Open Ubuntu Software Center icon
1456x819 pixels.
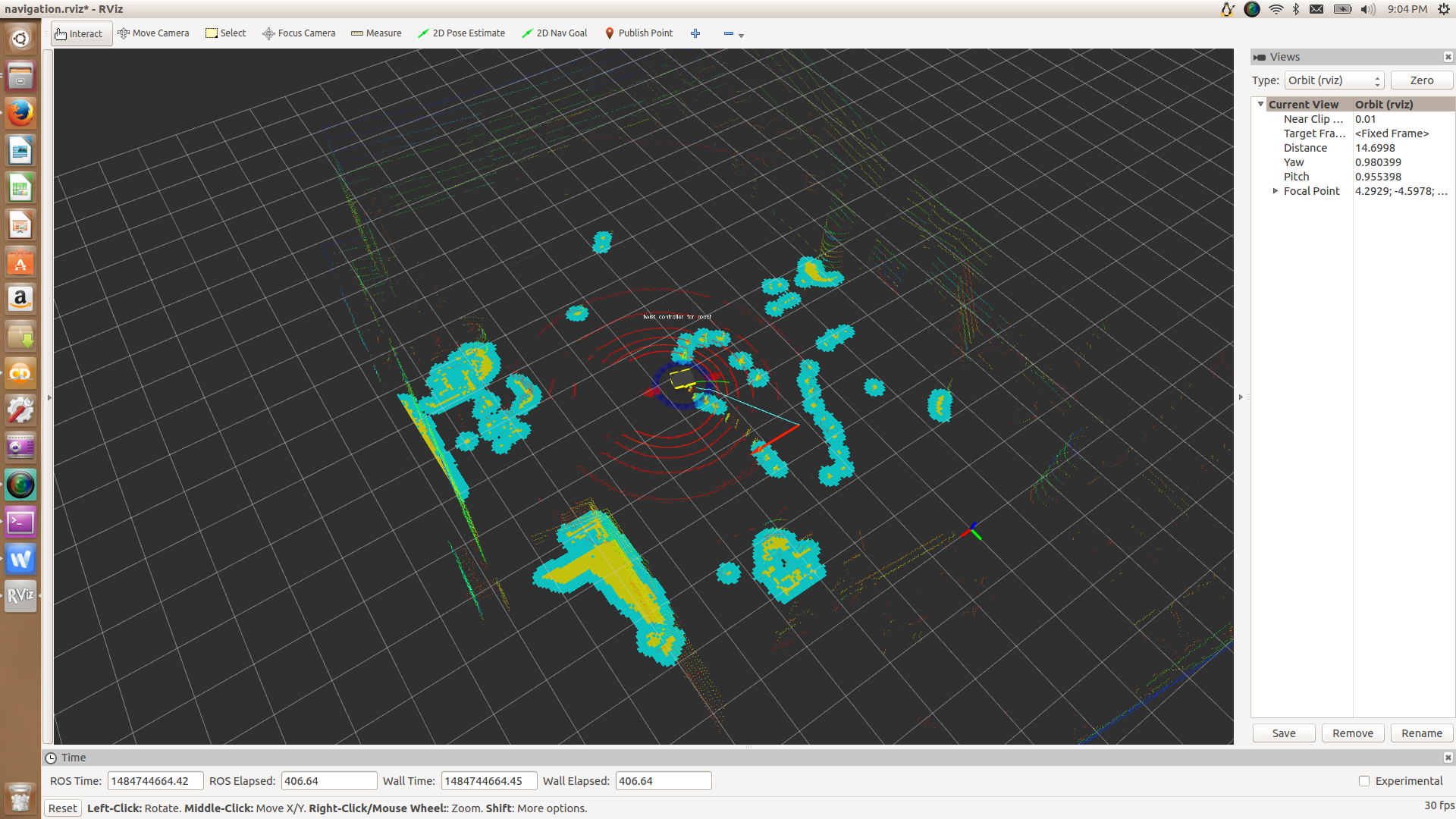pyautogui.click(x=20, y=262)
